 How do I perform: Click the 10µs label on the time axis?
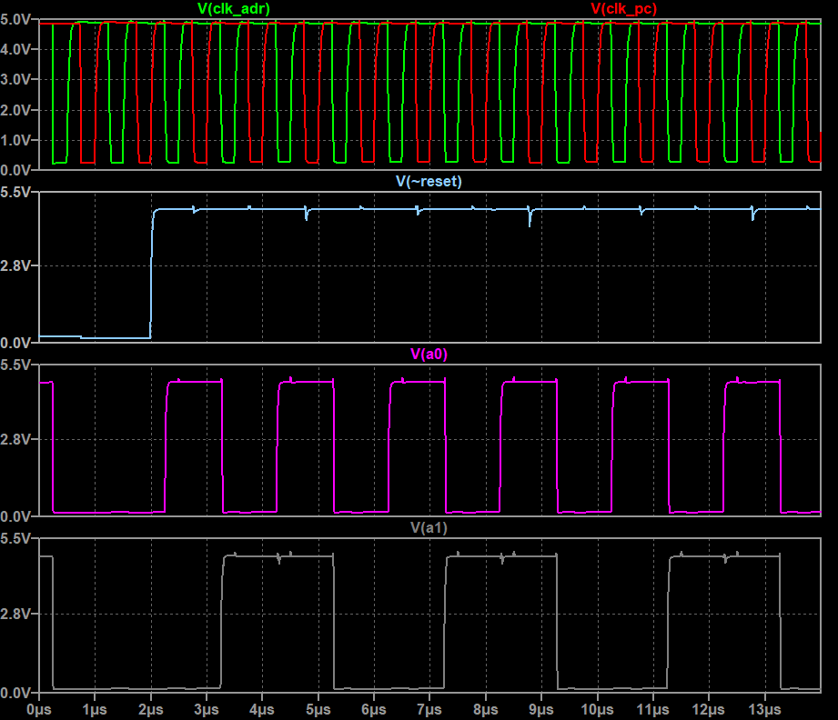click(x=596, y=709)
